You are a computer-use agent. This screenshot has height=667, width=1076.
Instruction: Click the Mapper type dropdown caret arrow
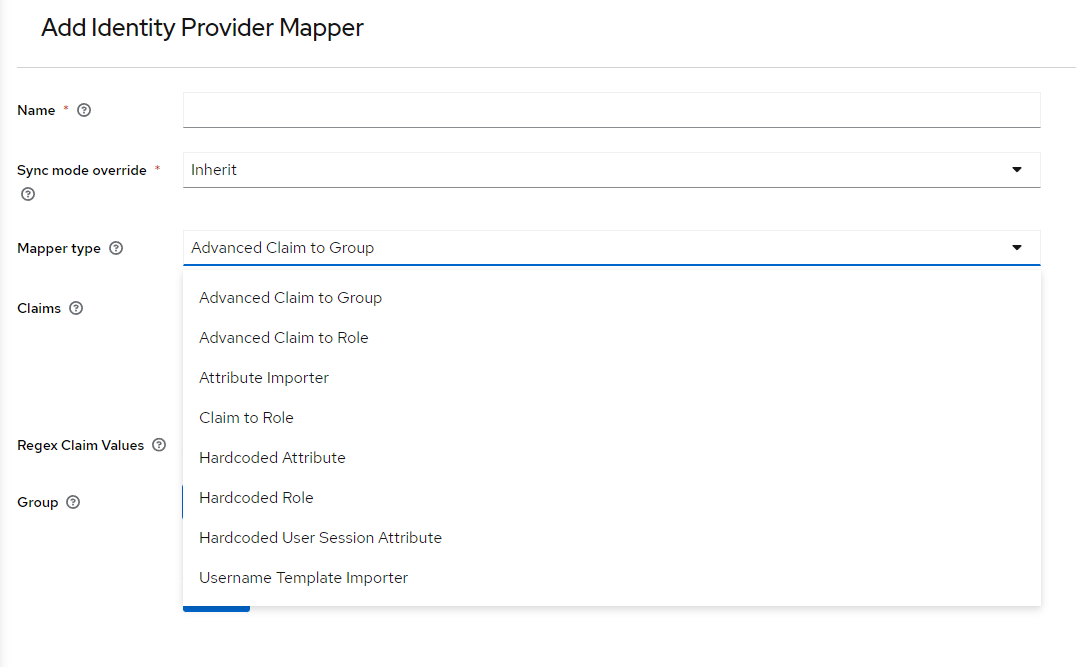[1017, 247]
